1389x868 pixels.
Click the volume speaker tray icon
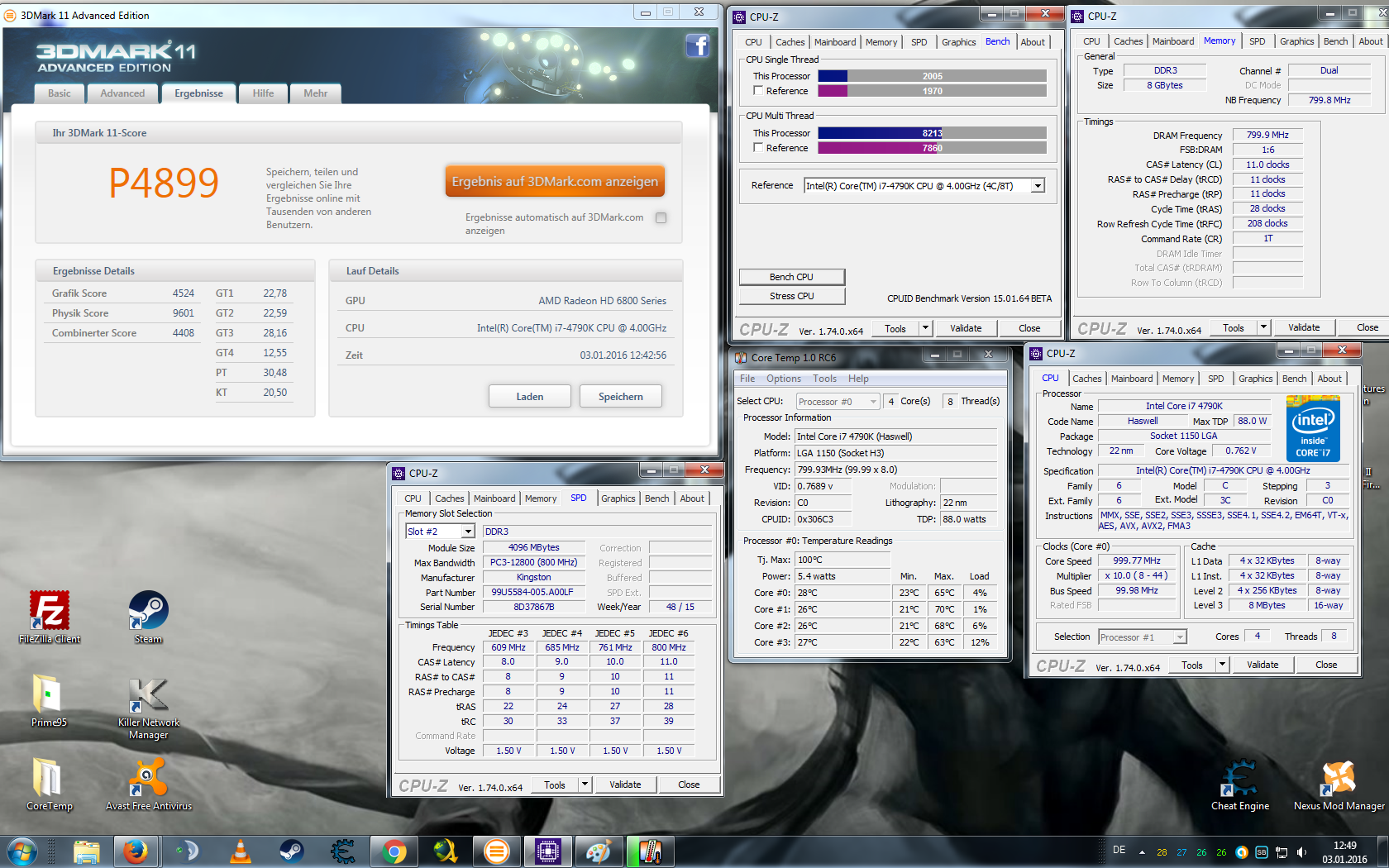coord(1301,852)
